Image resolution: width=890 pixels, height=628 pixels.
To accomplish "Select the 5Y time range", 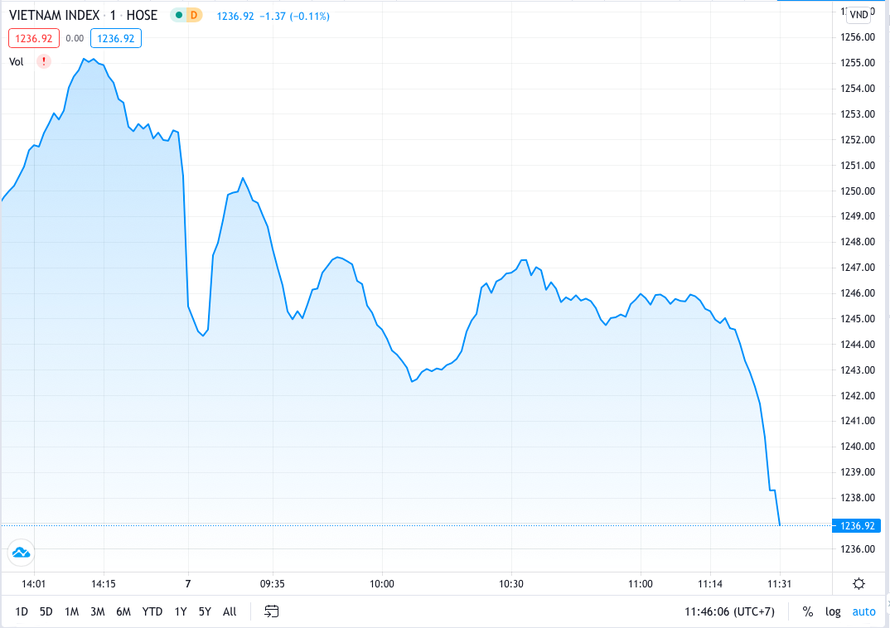I will click(x=204, y=611).
